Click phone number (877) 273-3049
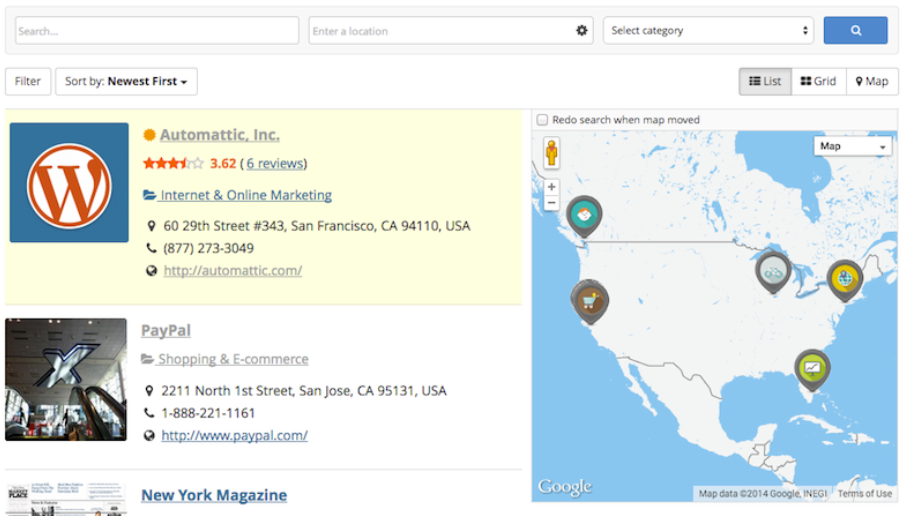This screenshot has height=516, width=907. [x=208, y=249]
